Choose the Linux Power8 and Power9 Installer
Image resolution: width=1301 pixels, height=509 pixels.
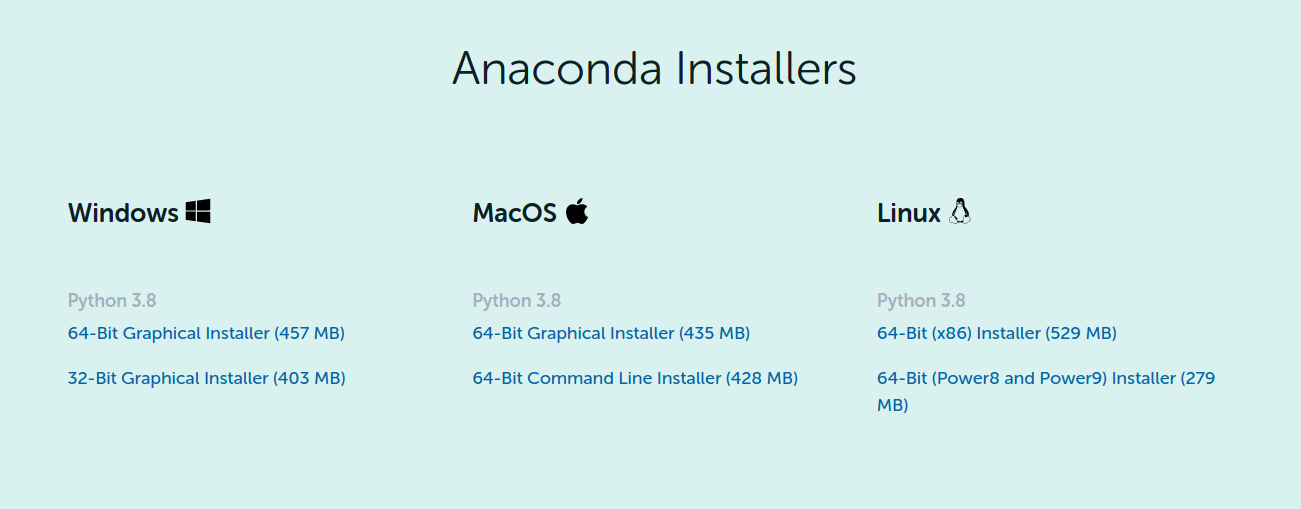tap(1046, 391)
